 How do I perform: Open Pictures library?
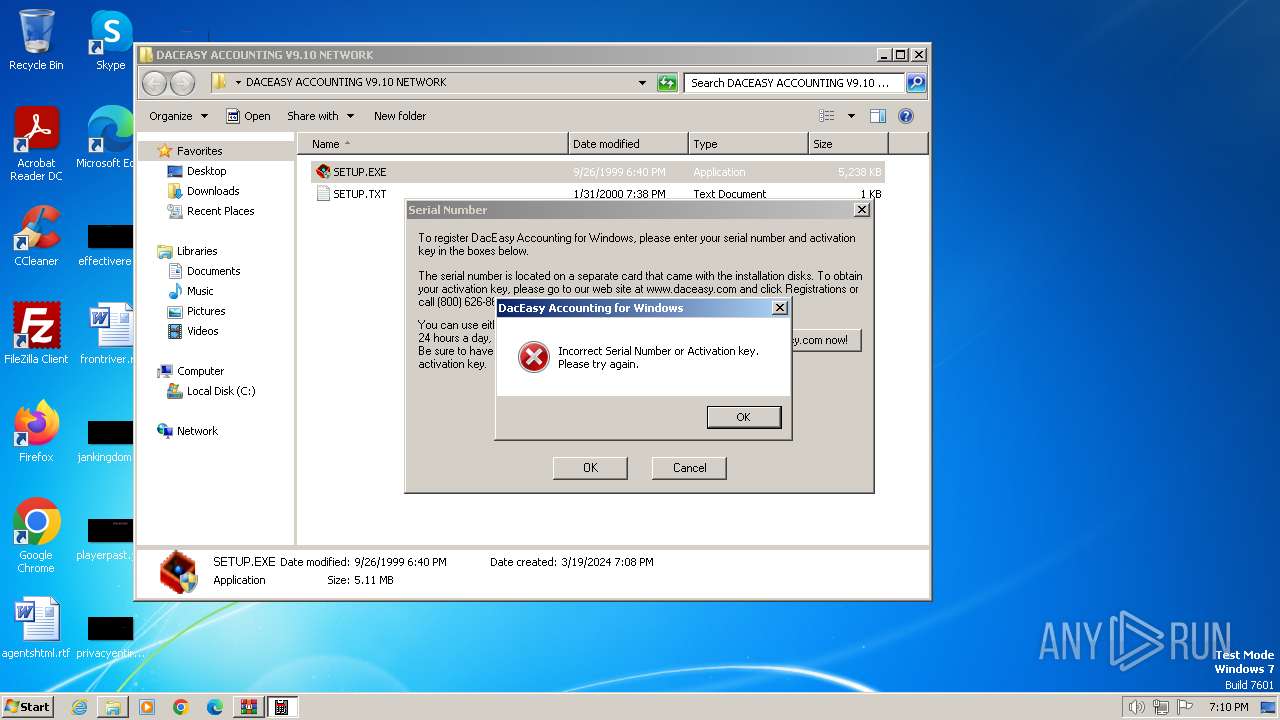(x=206, y=311)
